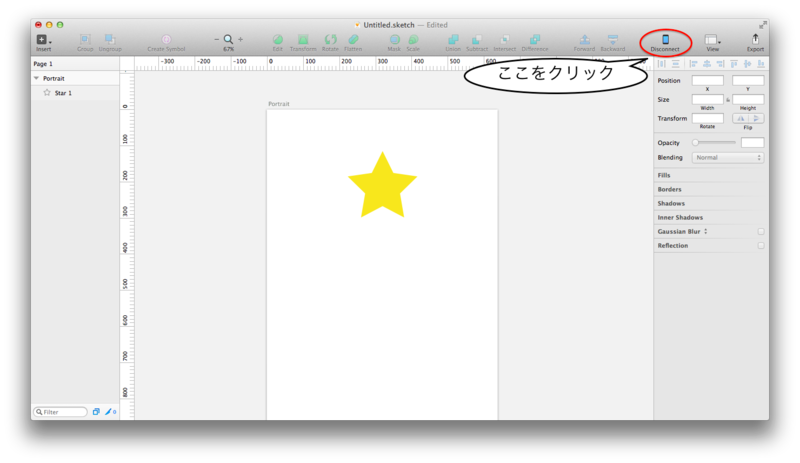Click the Portrait artboard title on canvas
This screenshot has width=800, height=463.
coord(279,104)
